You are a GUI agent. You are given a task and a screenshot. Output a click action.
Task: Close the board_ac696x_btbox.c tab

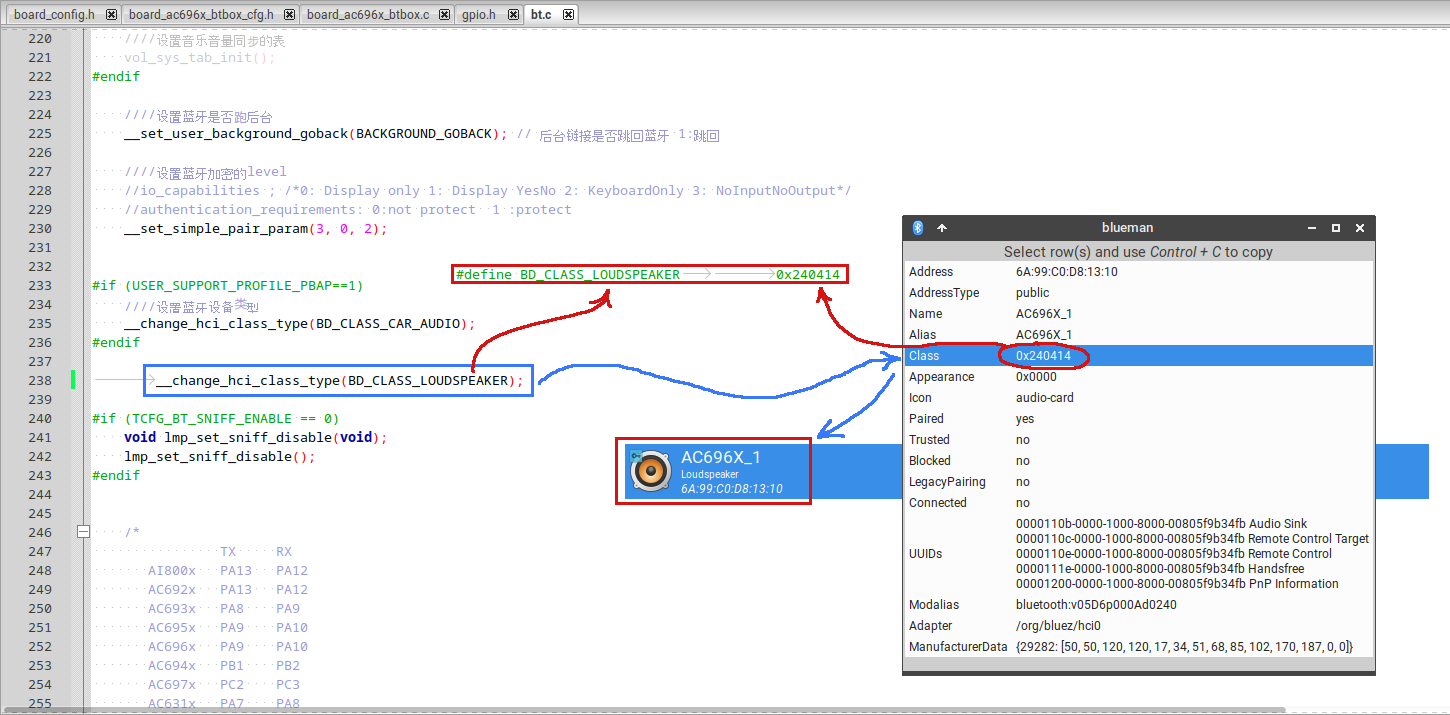pos(445,15)
